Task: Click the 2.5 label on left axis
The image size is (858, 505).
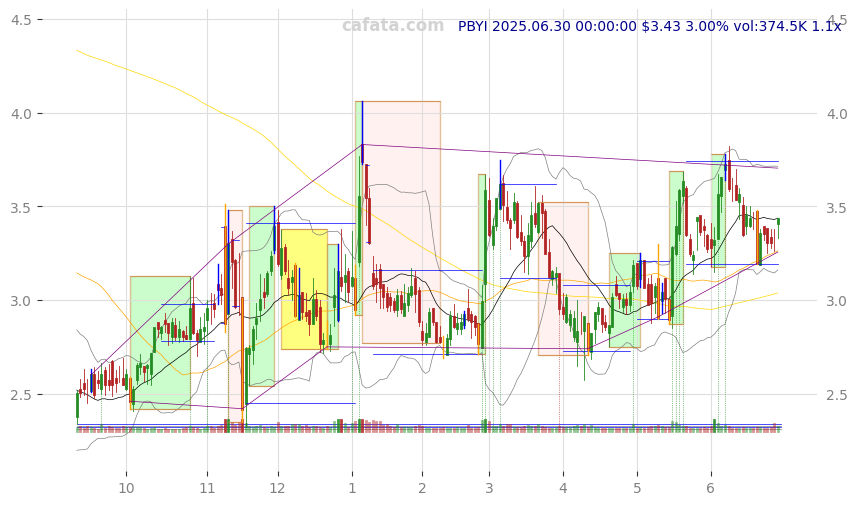Action: pyautogui.click(x=20, y=395)
